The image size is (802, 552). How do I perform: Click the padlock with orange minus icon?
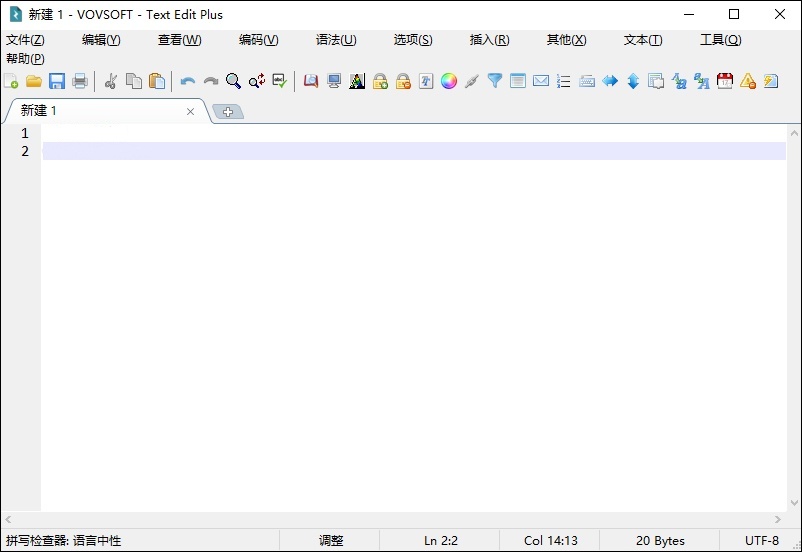(x=403, y=81)
